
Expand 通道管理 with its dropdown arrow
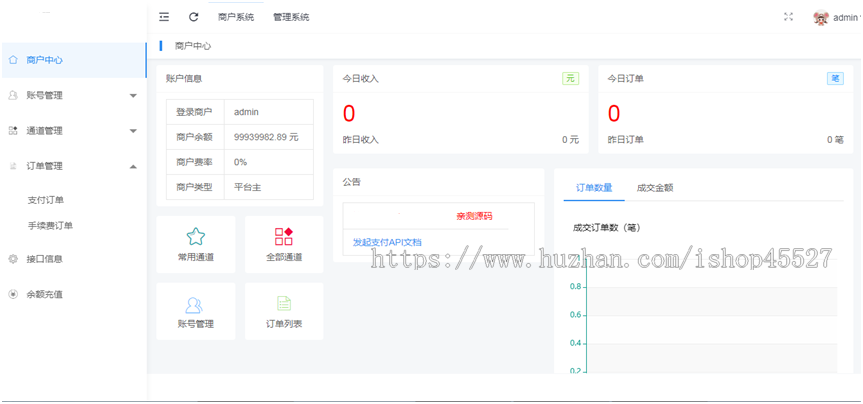click(133, 131)
